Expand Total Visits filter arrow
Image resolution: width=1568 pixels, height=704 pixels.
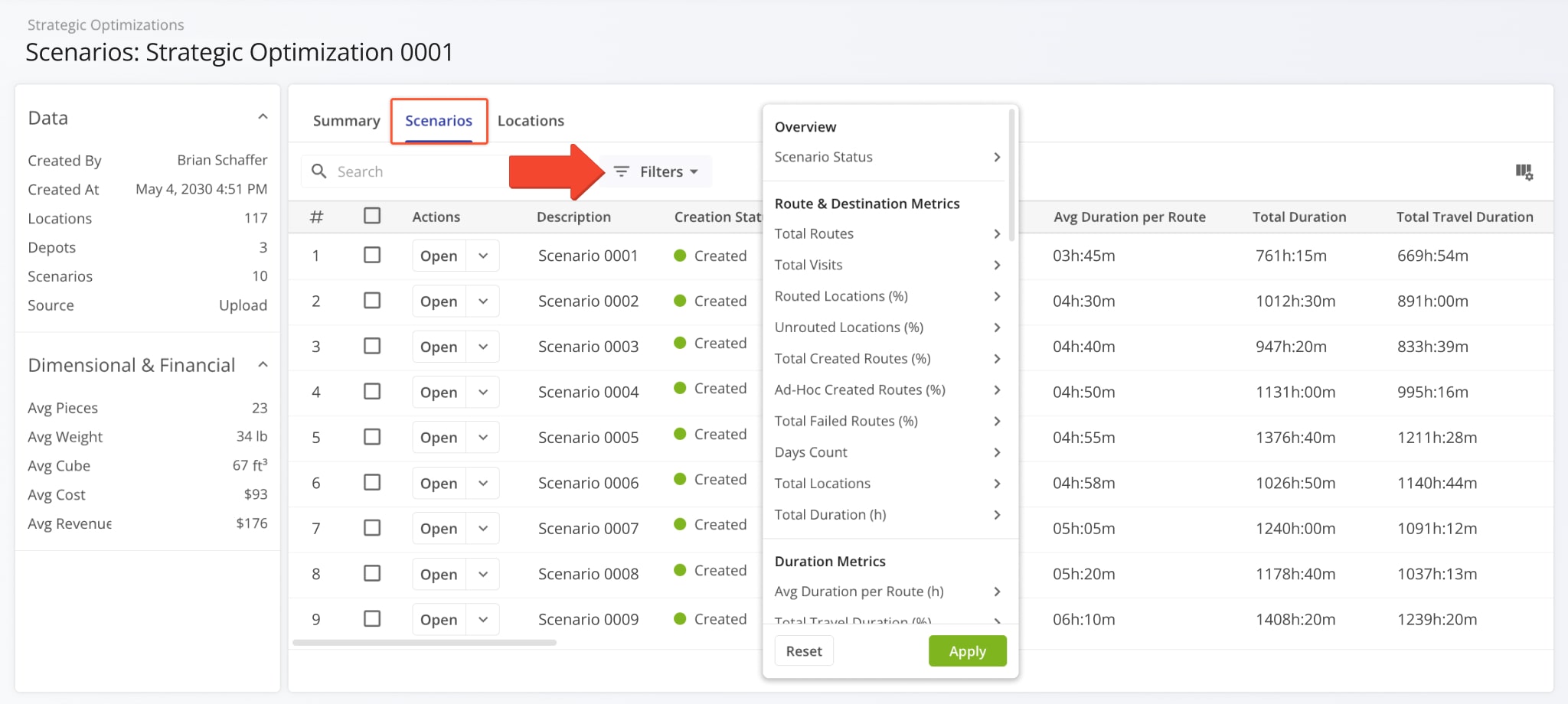point(996,265)
